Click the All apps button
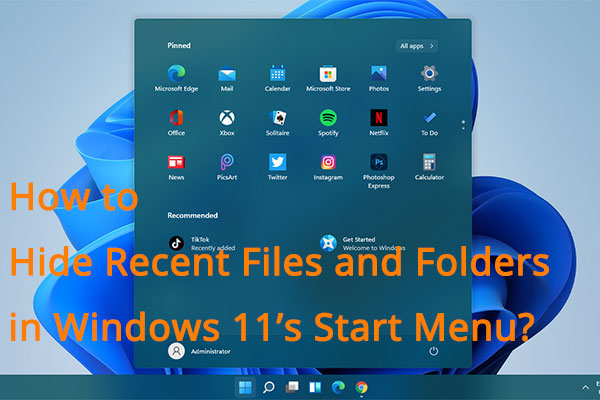Image resolution: width=600 pixels, height=400 pixels. [x=417, y=46]
